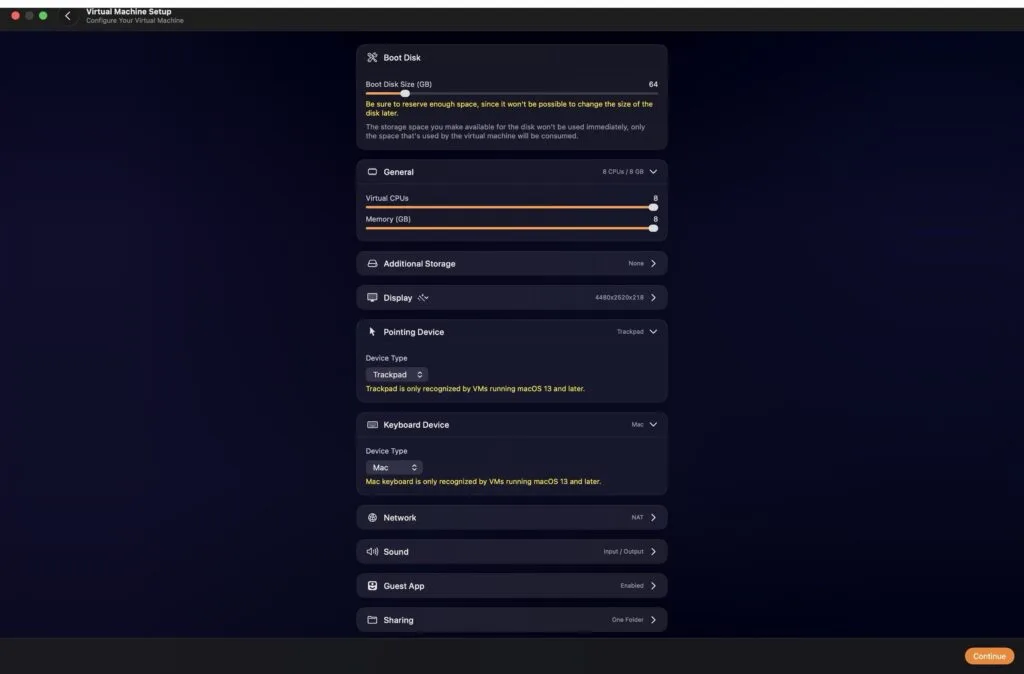The width and height of the screenshot is (1024, 674).
Task: Click the Sharing folder icon
Action: point(372,620)
